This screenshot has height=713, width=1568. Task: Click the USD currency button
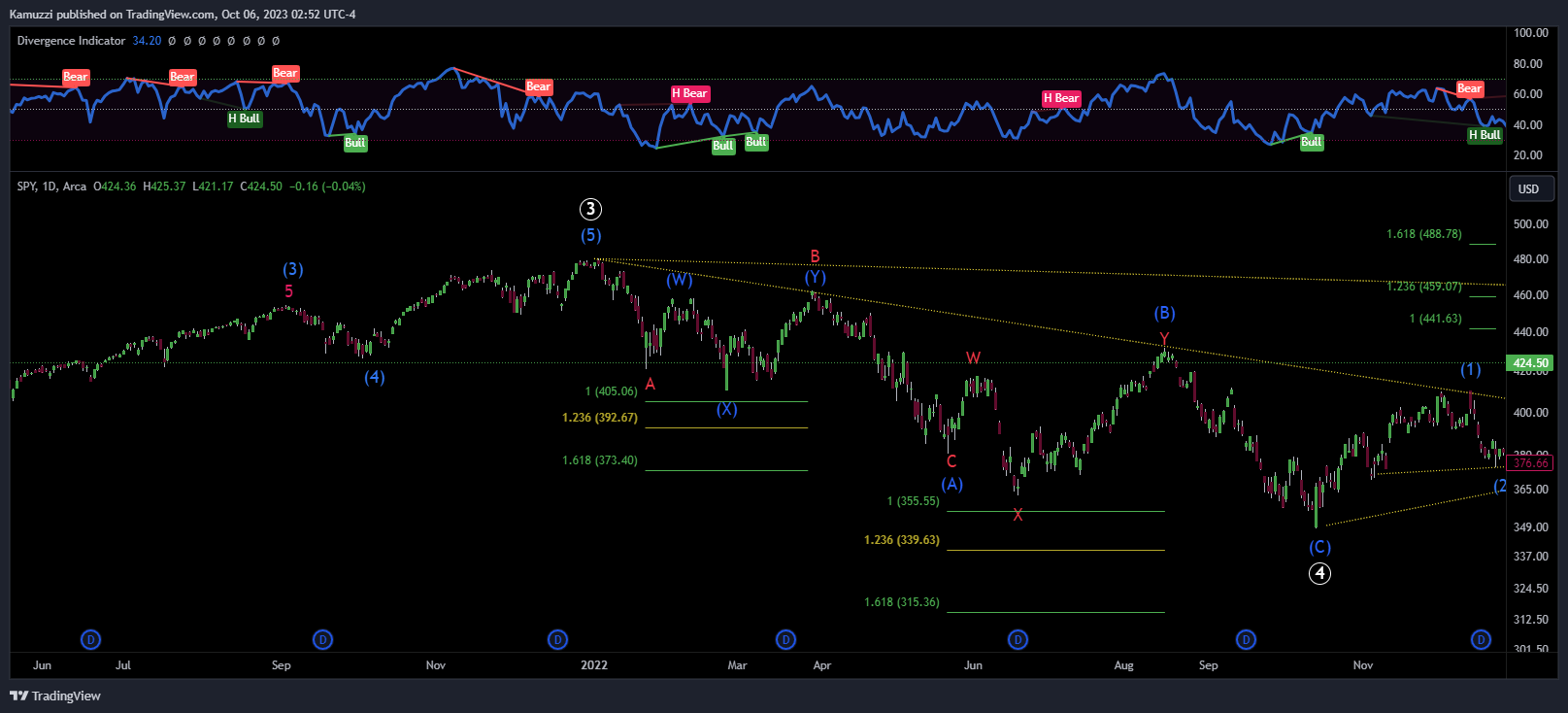(1531, 188)
